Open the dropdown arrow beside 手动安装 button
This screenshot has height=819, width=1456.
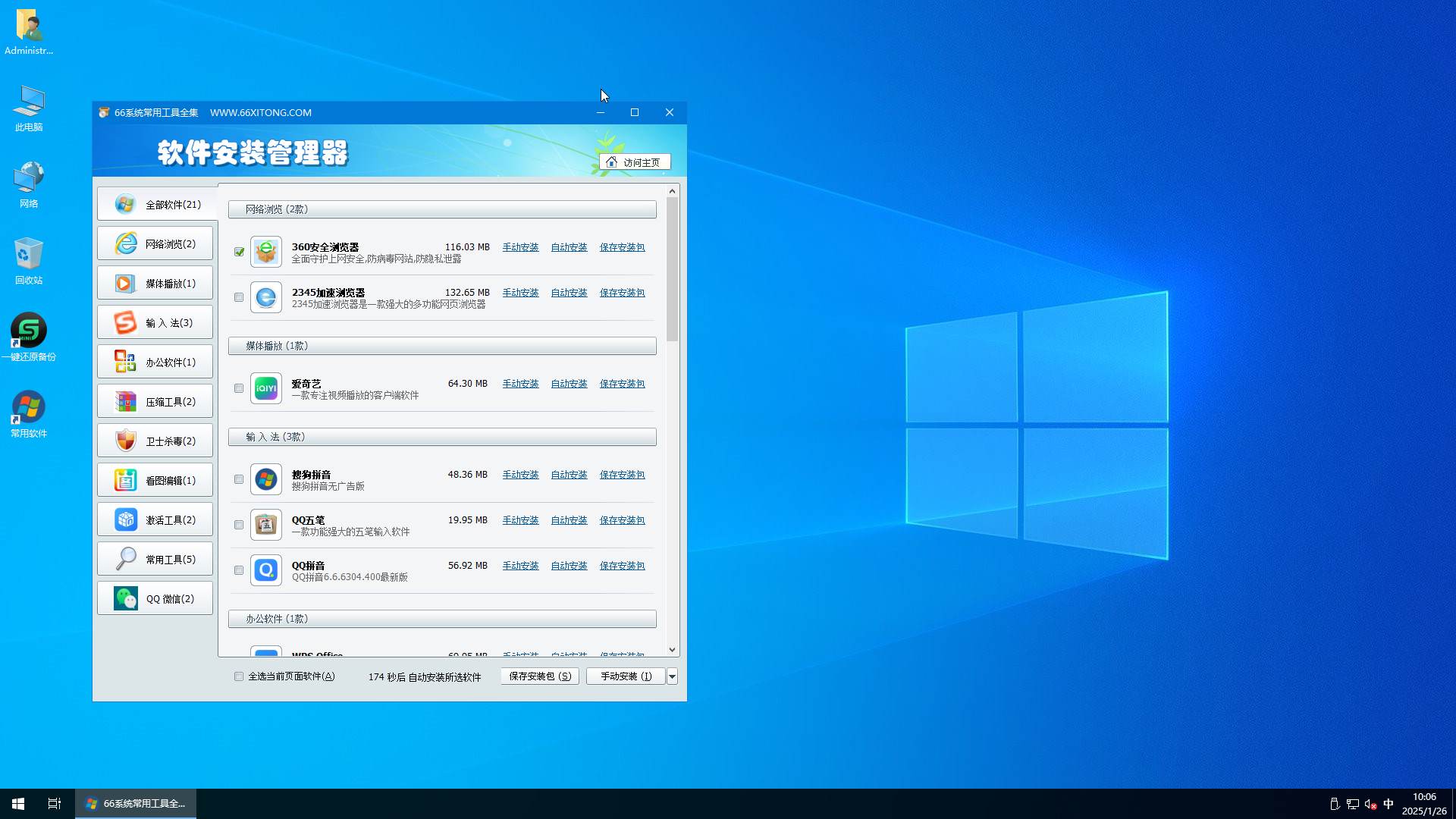[x=672, y=676]
